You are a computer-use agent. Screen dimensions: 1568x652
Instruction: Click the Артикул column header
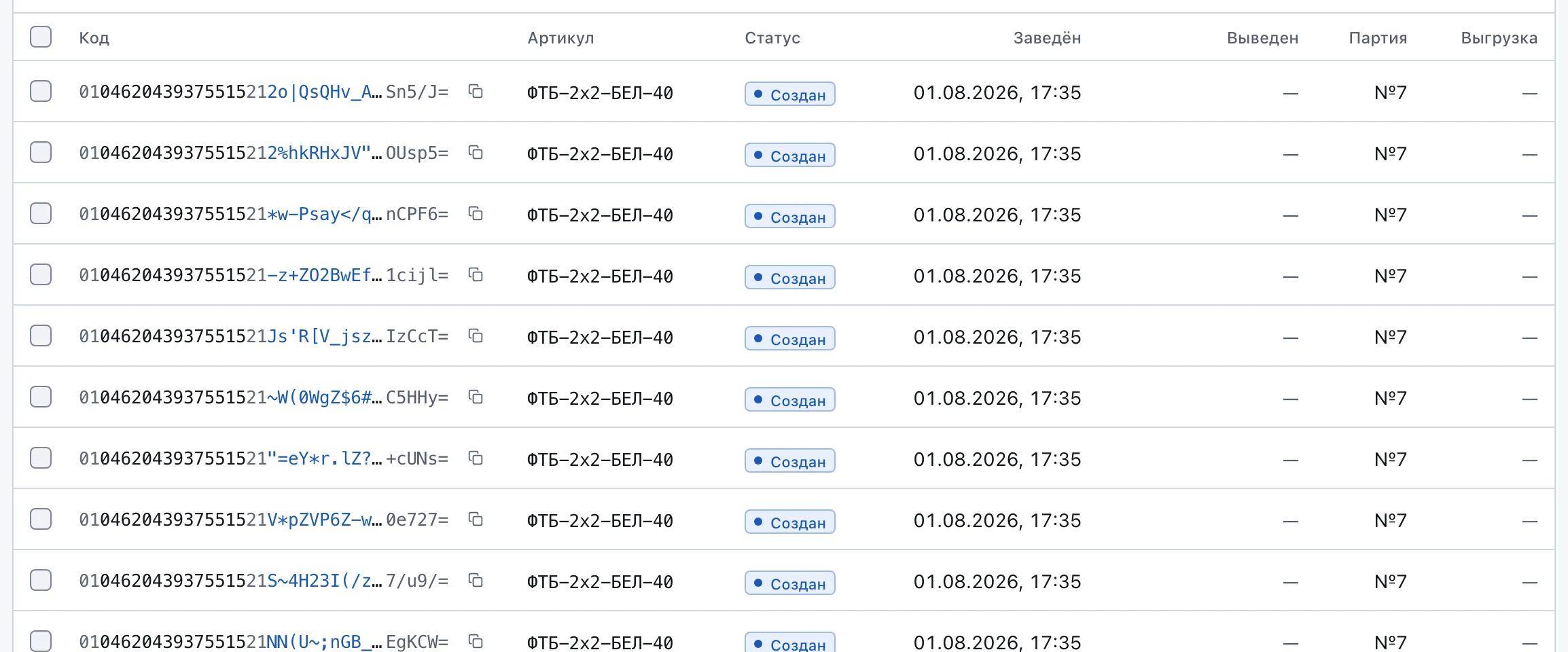coord(560,38)
